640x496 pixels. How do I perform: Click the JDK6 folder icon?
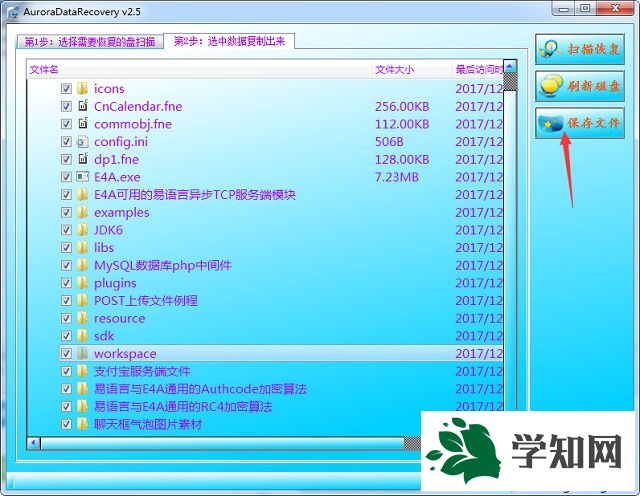click(82, 230)
